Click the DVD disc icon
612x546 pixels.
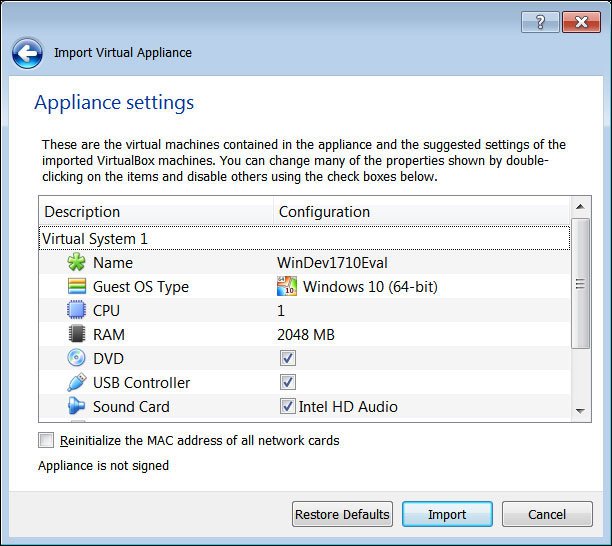pyautogui.click(x=77, y=359)
